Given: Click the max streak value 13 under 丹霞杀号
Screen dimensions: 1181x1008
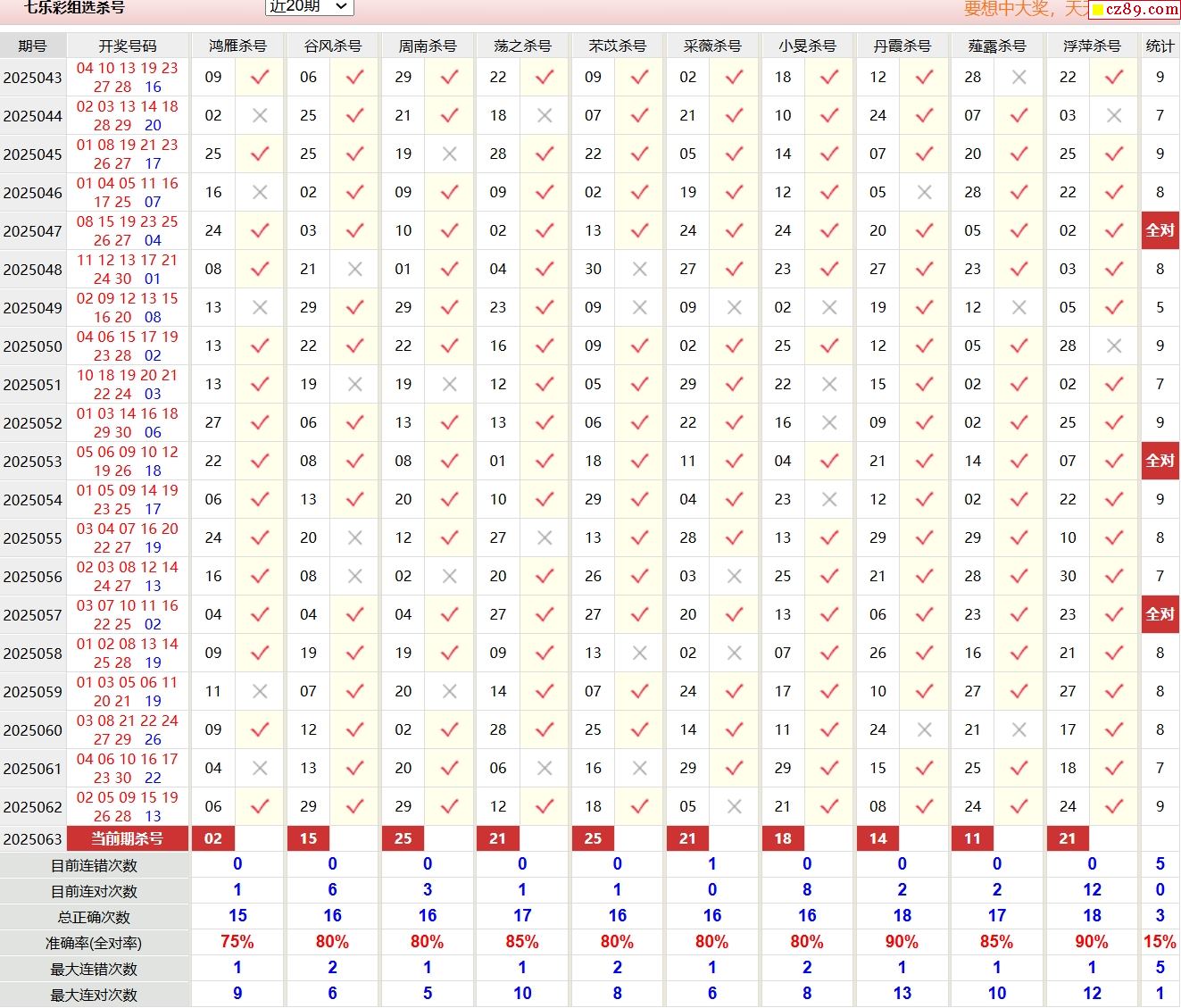Looking at the screenshot, I should pos(902,994).
